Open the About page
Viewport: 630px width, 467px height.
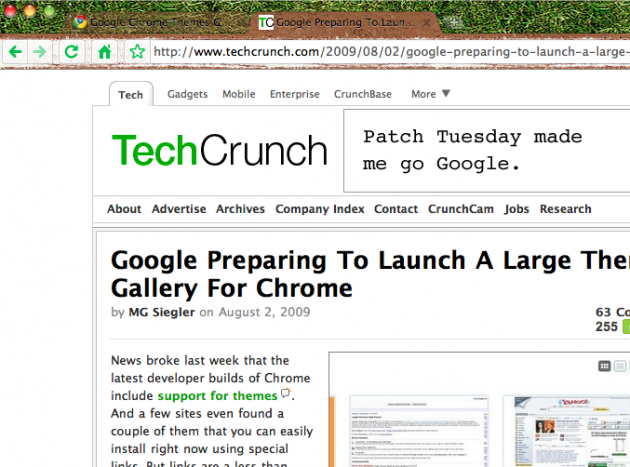[124, 209]
